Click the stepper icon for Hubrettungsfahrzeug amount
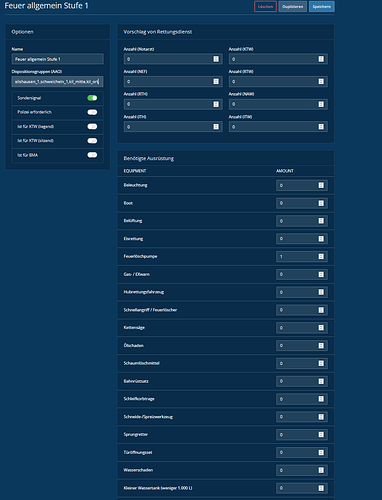This screenshot has height=500, width=382. 321,292
